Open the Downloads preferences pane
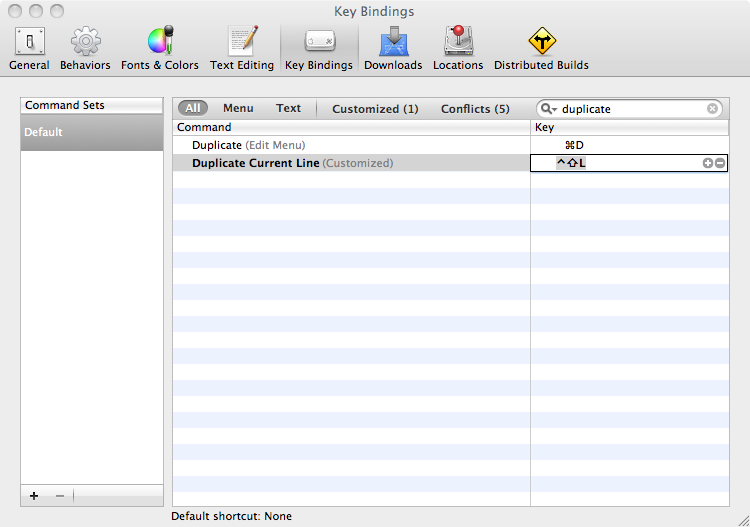 393,49
